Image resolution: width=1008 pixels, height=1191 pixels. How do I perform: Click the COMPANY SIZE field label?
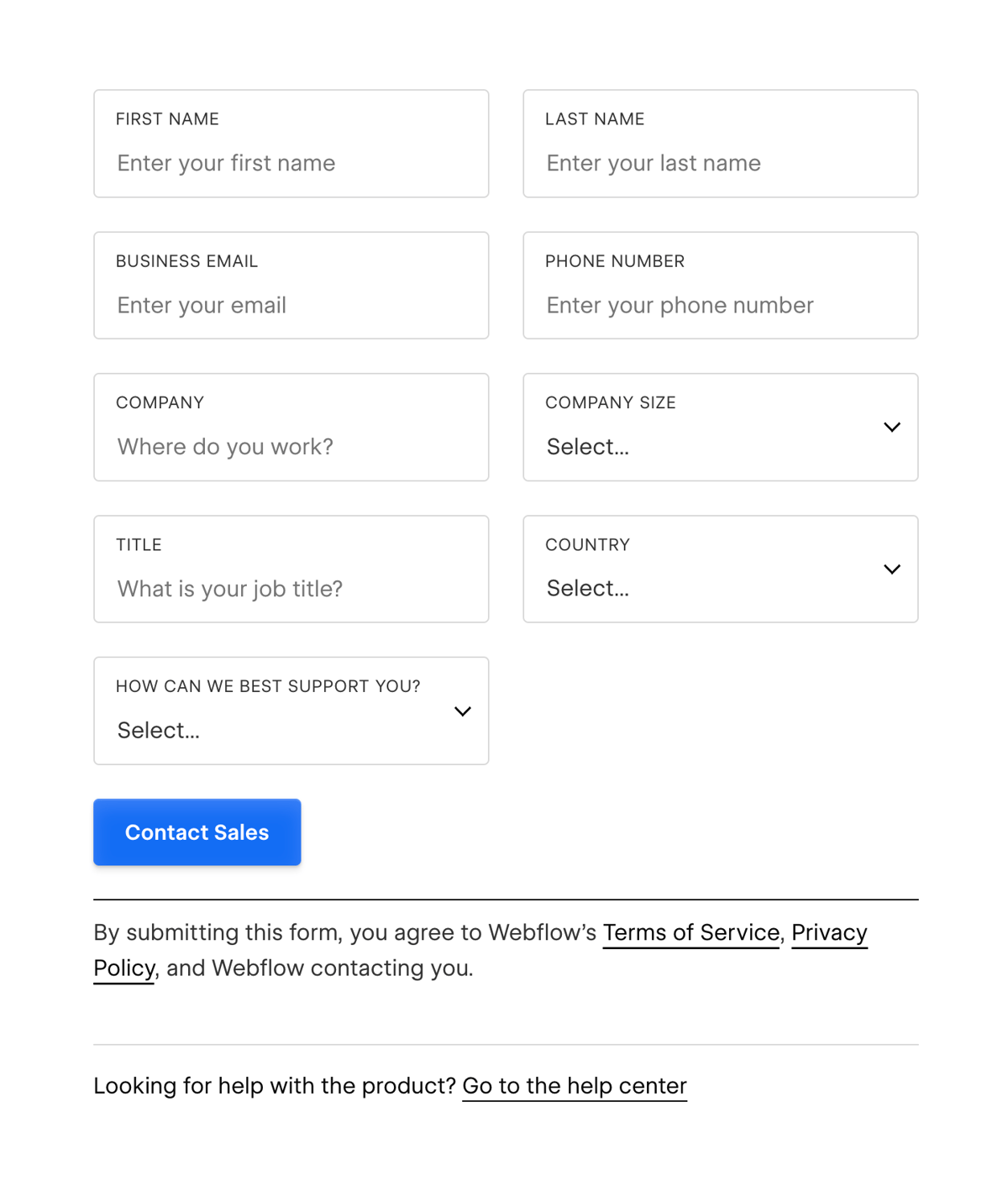(x=611, y=402)
